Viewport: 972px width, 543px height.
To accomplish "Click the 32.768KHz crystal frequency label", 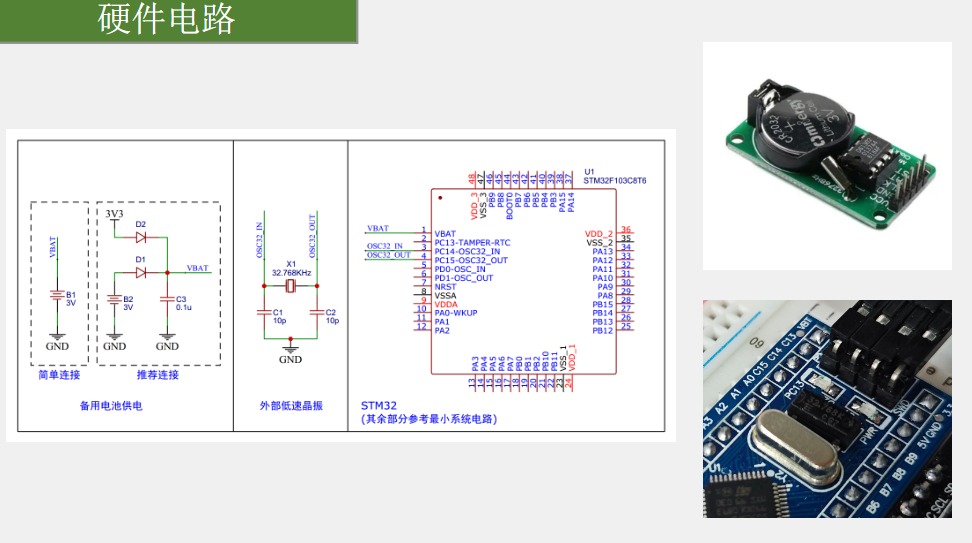I will click(291, 273).
